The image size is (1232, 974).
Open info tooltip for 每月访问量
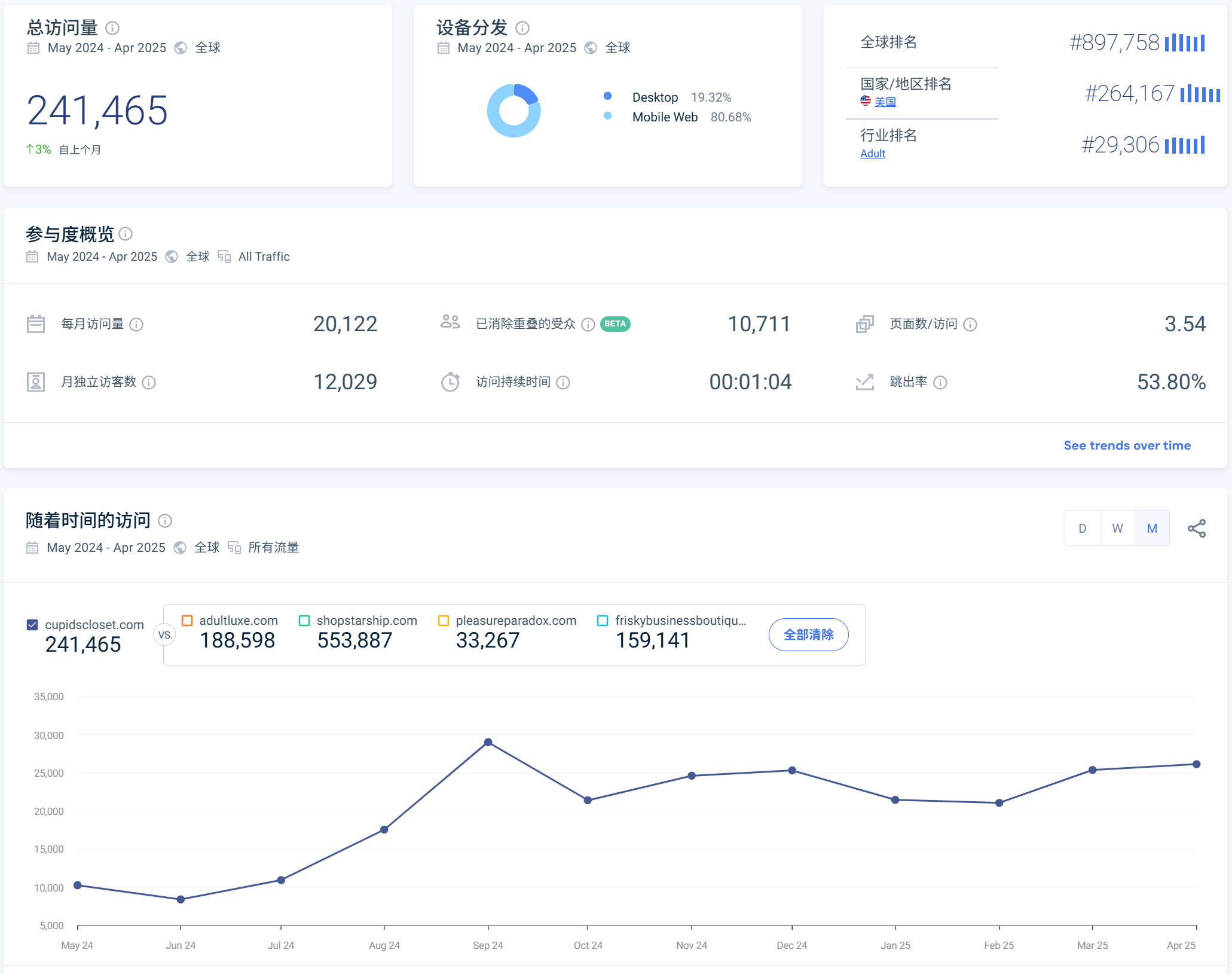136,325
